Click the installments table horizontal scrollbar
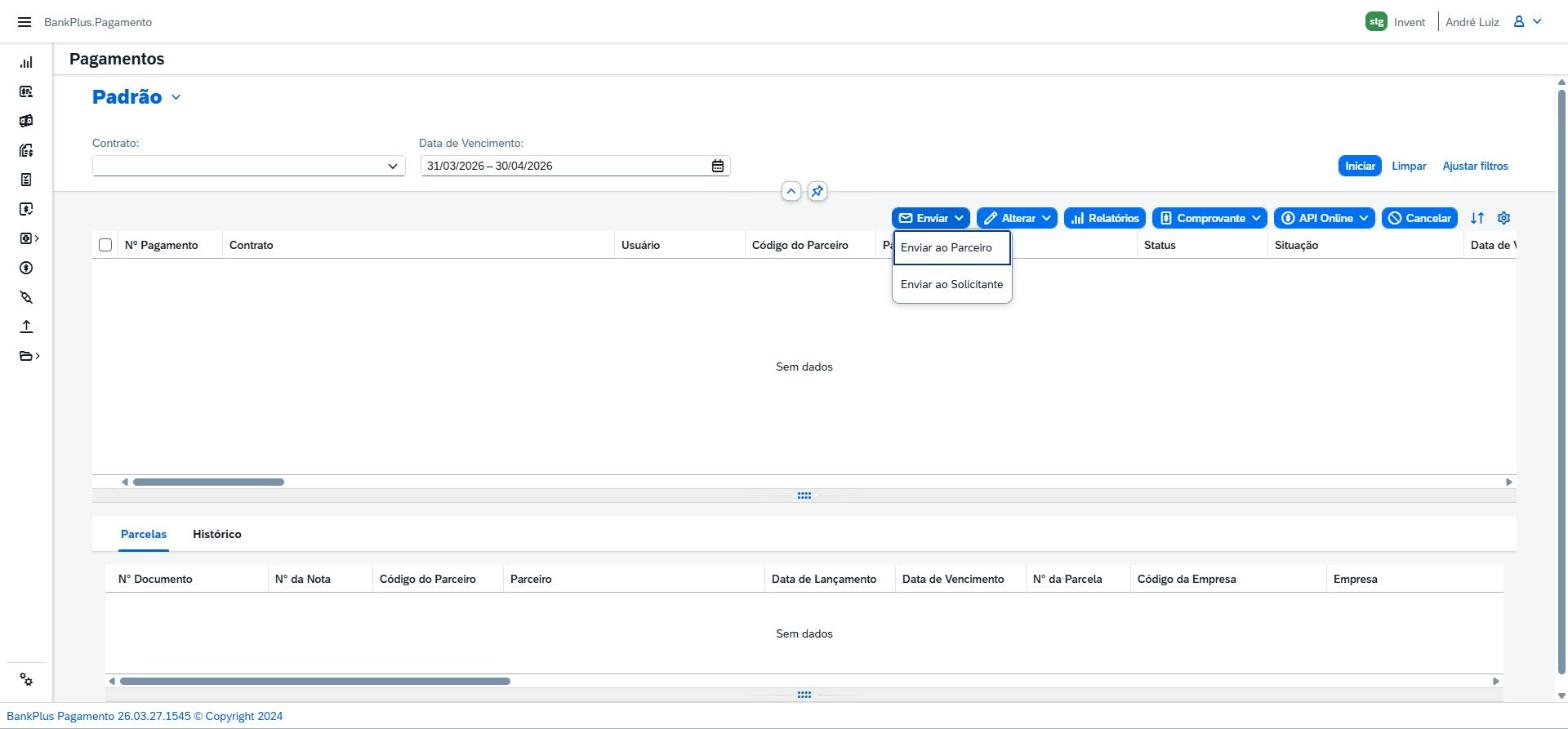1568x729 pixels. pyautogui.click(x=315, y=681)
